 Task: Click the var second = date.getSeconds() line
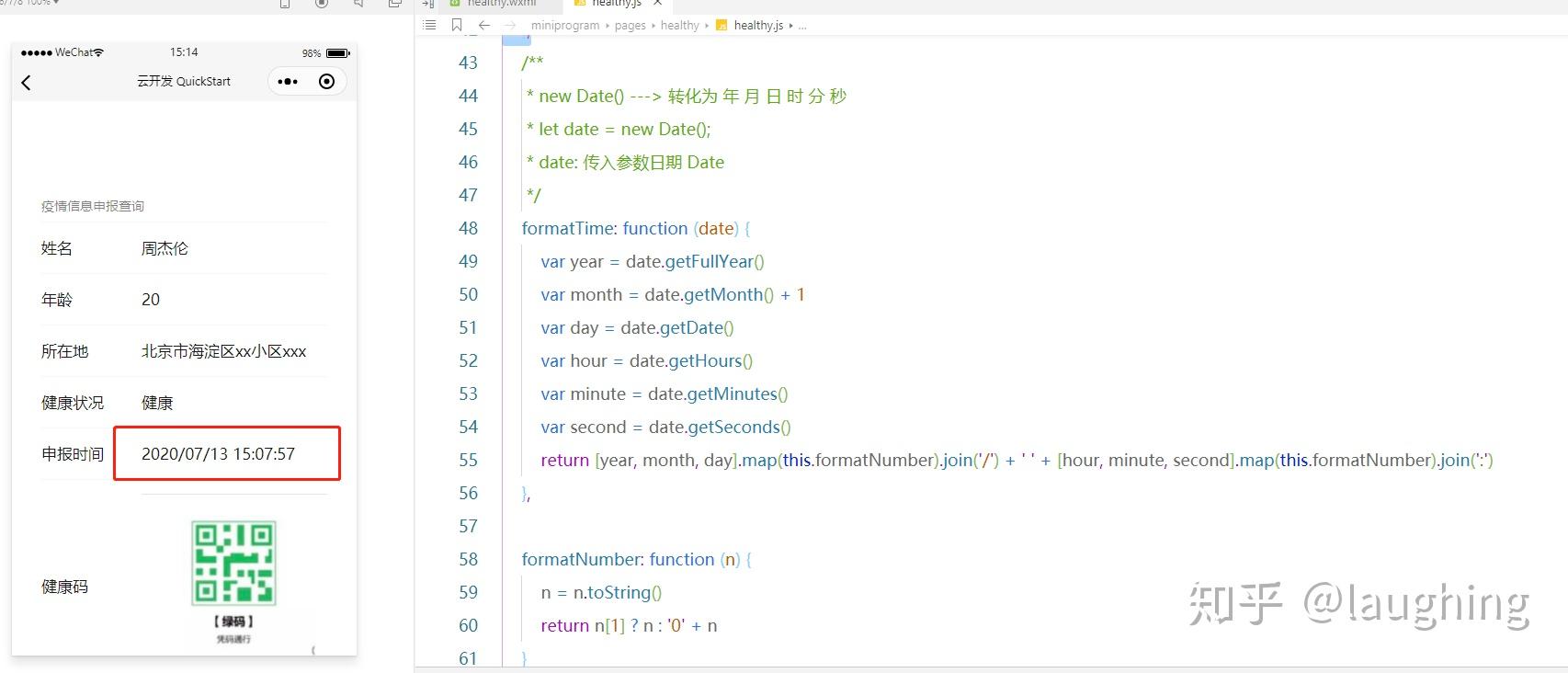[x=666, y=427]
